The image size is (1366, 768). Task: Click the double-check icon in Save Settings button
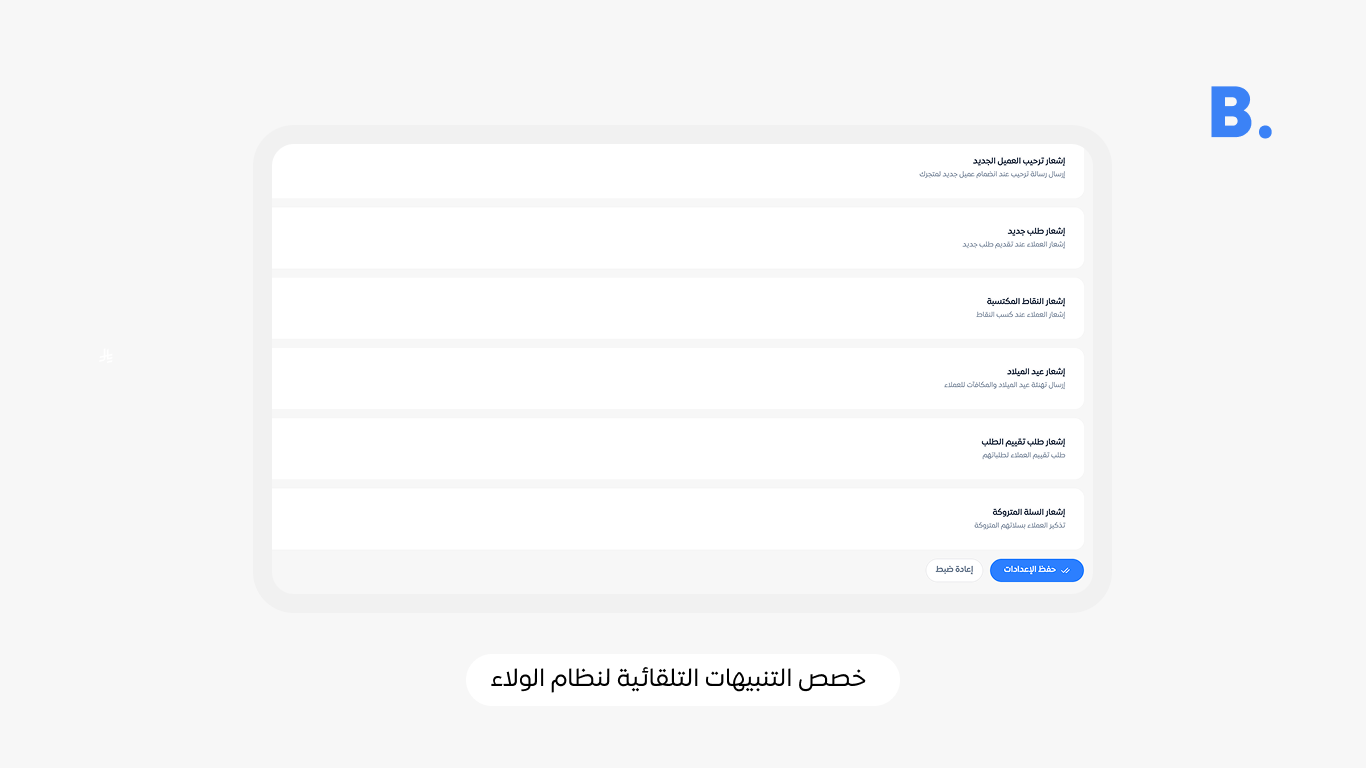click(x=1066, y=570)
